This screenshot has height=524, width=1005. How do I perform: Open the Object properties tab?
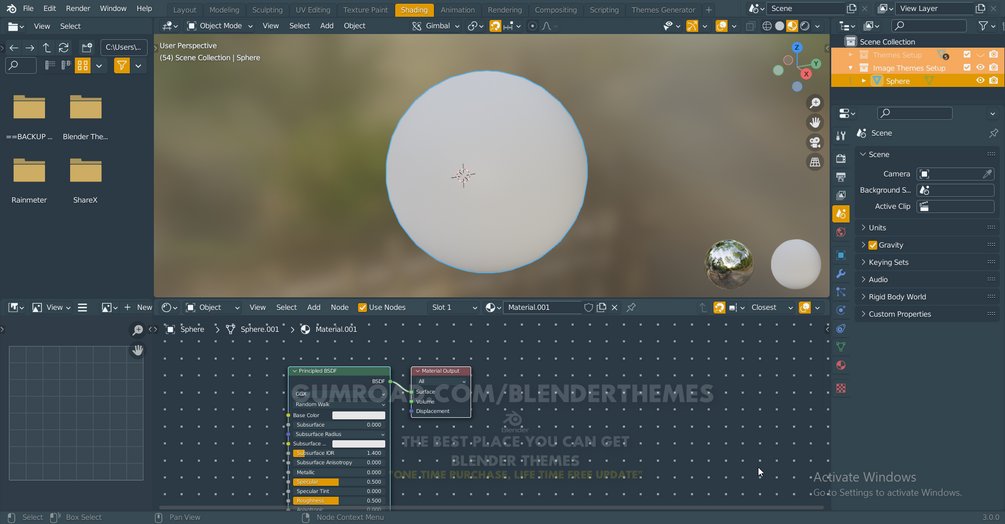[x=841, y=255]
